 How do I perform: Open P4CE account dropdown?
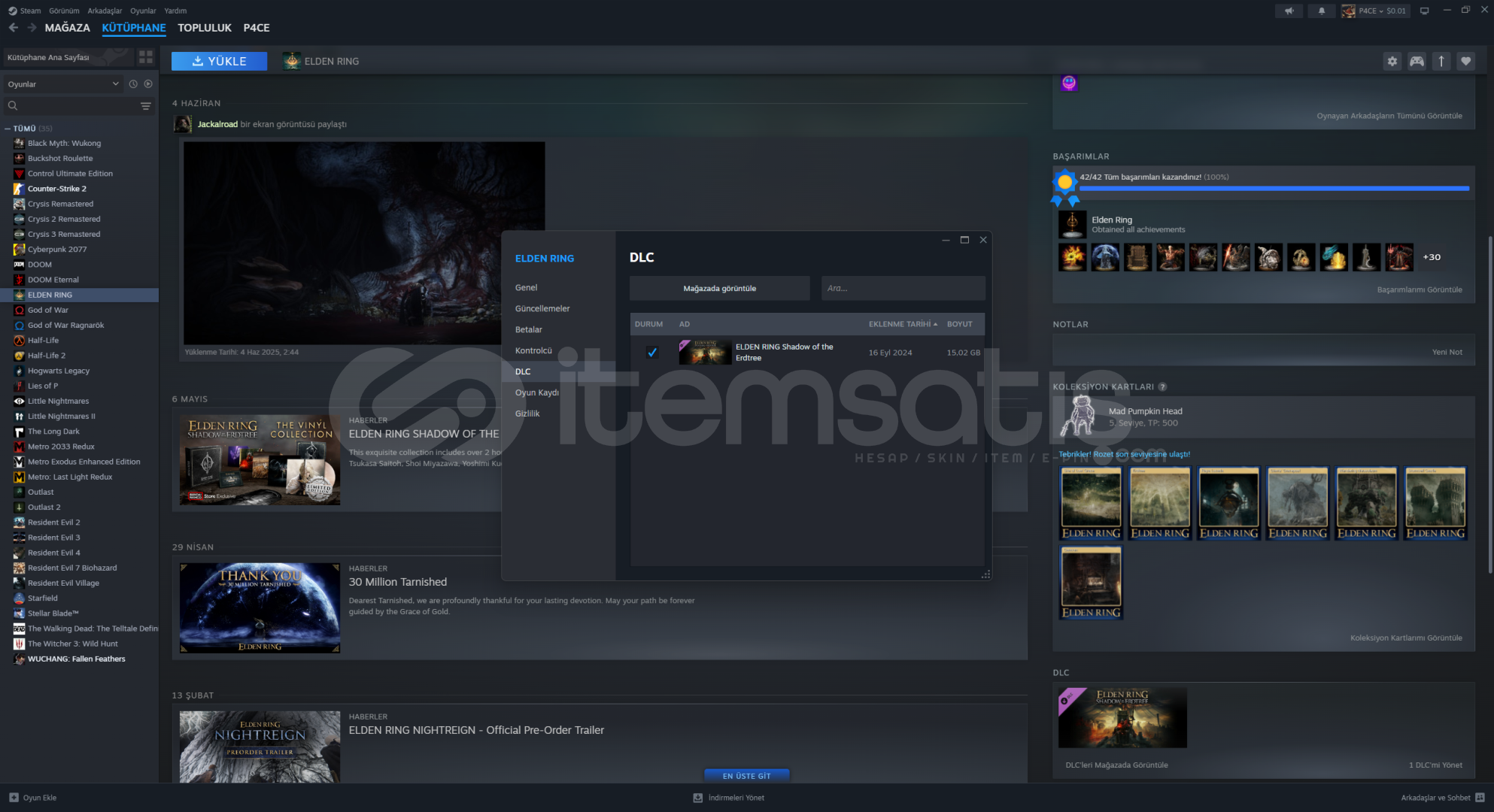click(x=1374, y=11)
